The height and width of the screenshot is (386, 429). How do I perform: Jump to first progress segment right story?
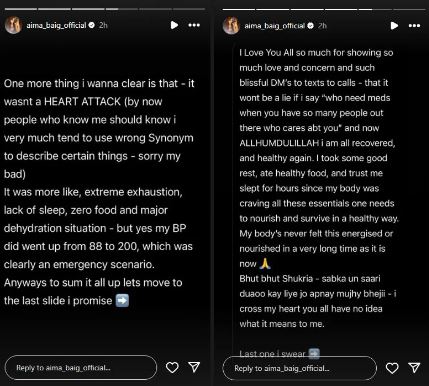coord(239,9)
